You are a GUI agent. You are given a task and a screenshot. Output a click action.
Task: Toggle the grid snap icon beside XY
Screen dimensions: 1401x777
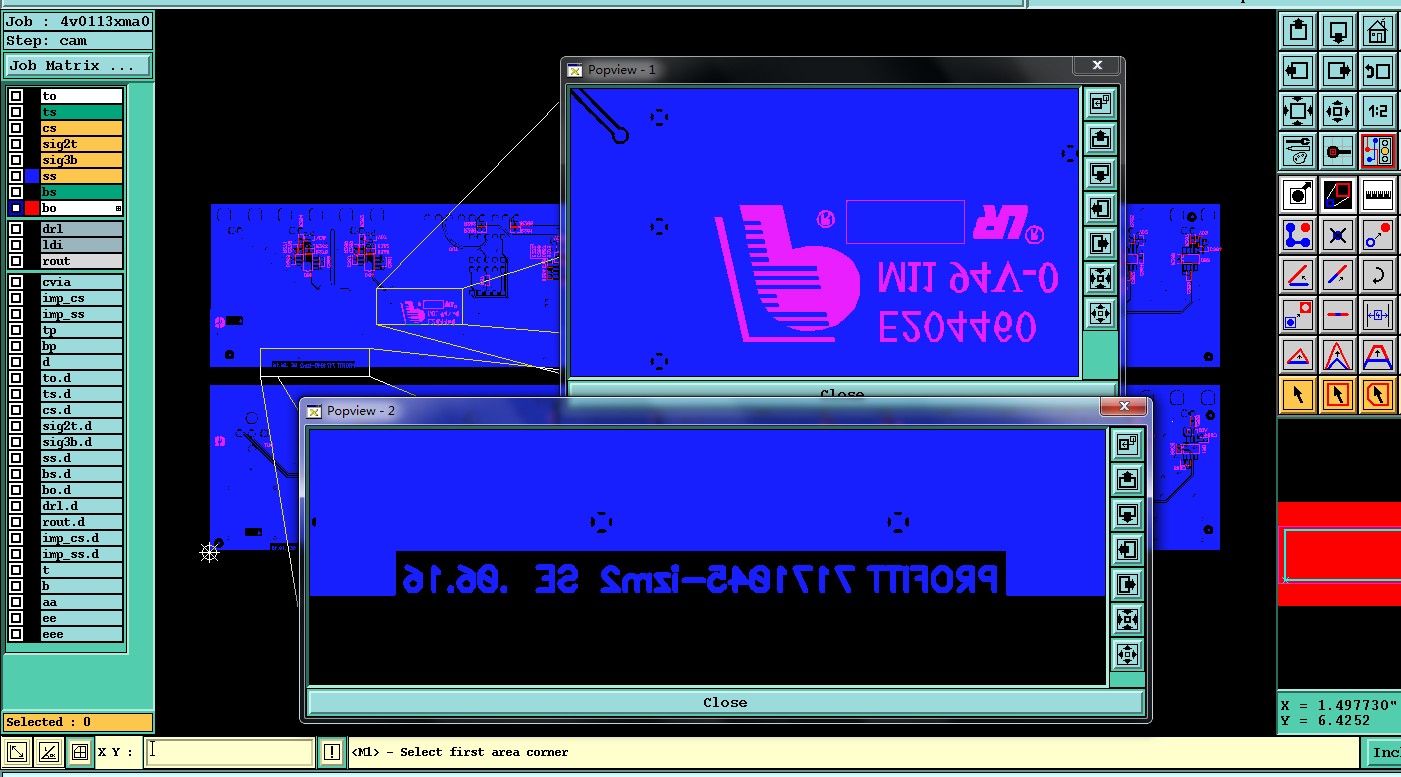pyautogui.click(x=80, y=752)
